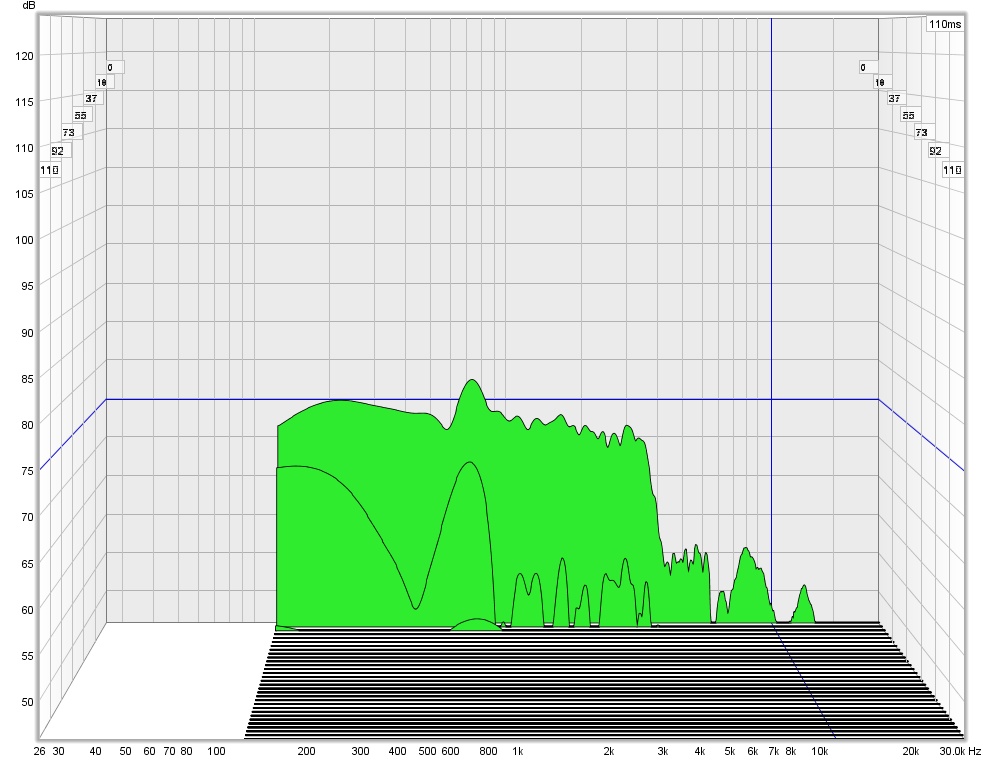Click the 26 Hz frequency axis label
This screenshot has width=983, height=761.
tap(39, 751)
